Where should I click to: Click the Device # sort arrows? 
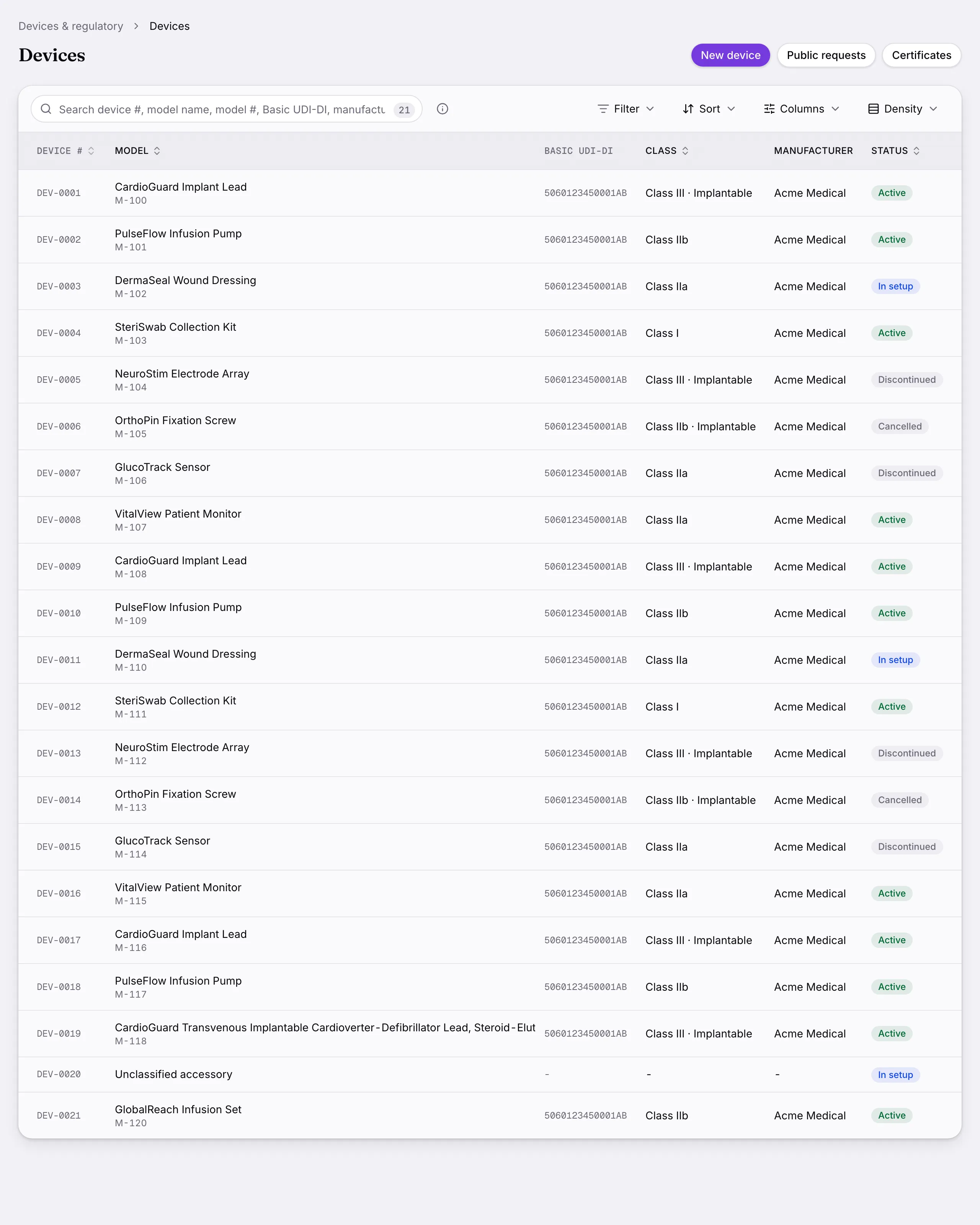(91, 150)
